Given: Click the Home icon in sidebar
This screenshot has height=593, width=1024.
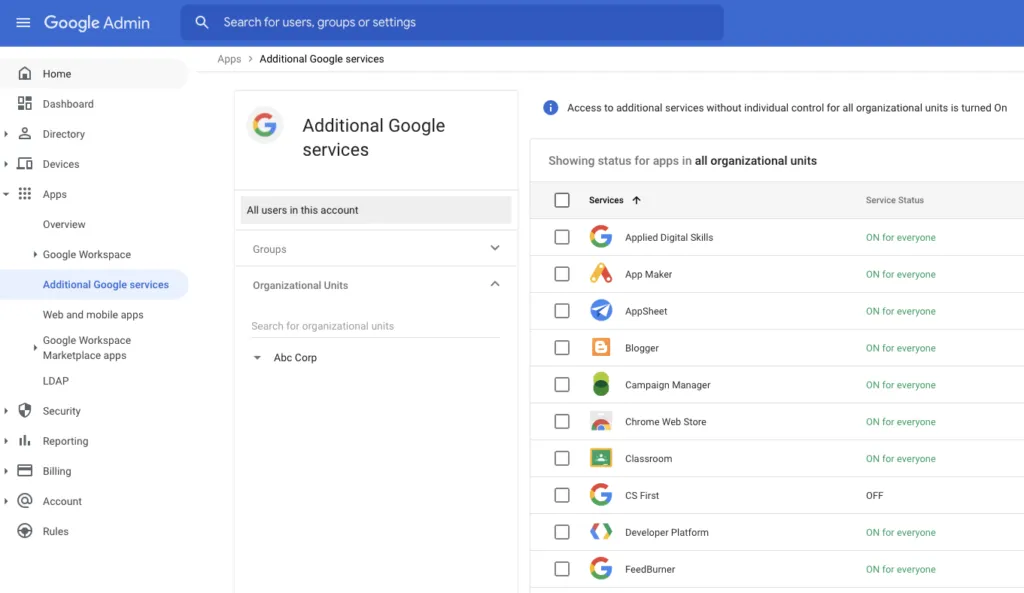Looking at the screenshot, I should [x=25, y=73].
